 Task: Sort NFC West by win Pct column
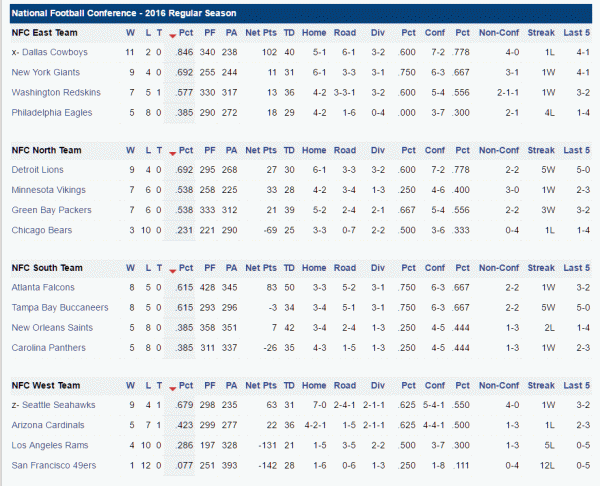[x=186, y=385]
